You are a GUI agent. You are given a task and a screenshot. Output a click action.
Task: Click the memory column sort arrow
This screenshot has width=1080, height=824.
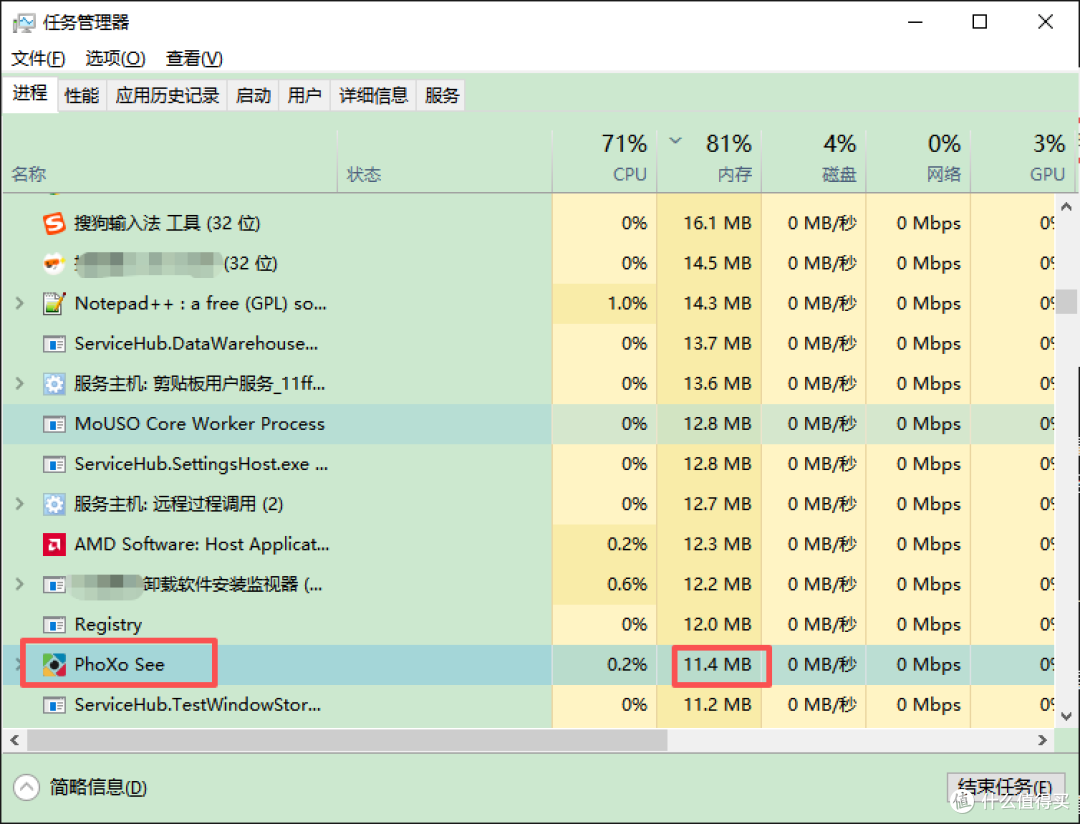point(675,141)
